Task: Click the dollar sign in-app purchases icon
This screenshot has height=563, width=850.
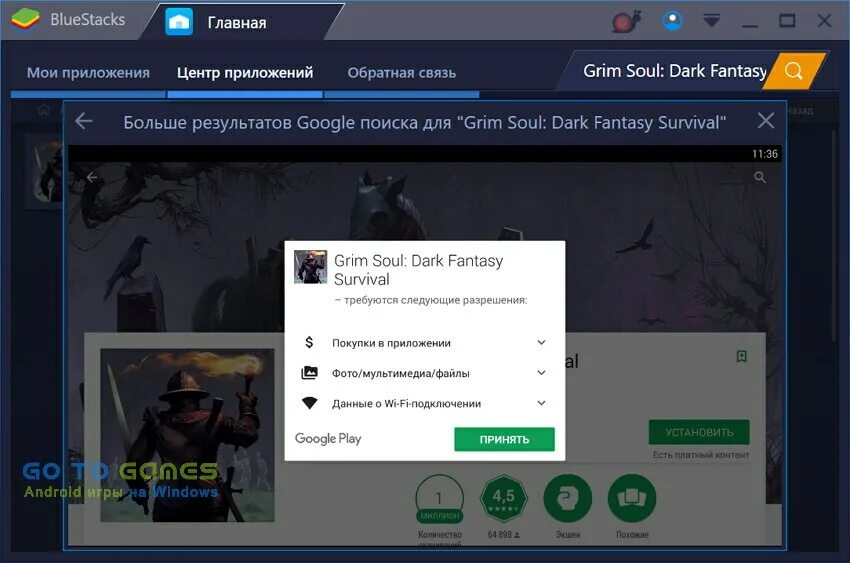Action: 309,342
